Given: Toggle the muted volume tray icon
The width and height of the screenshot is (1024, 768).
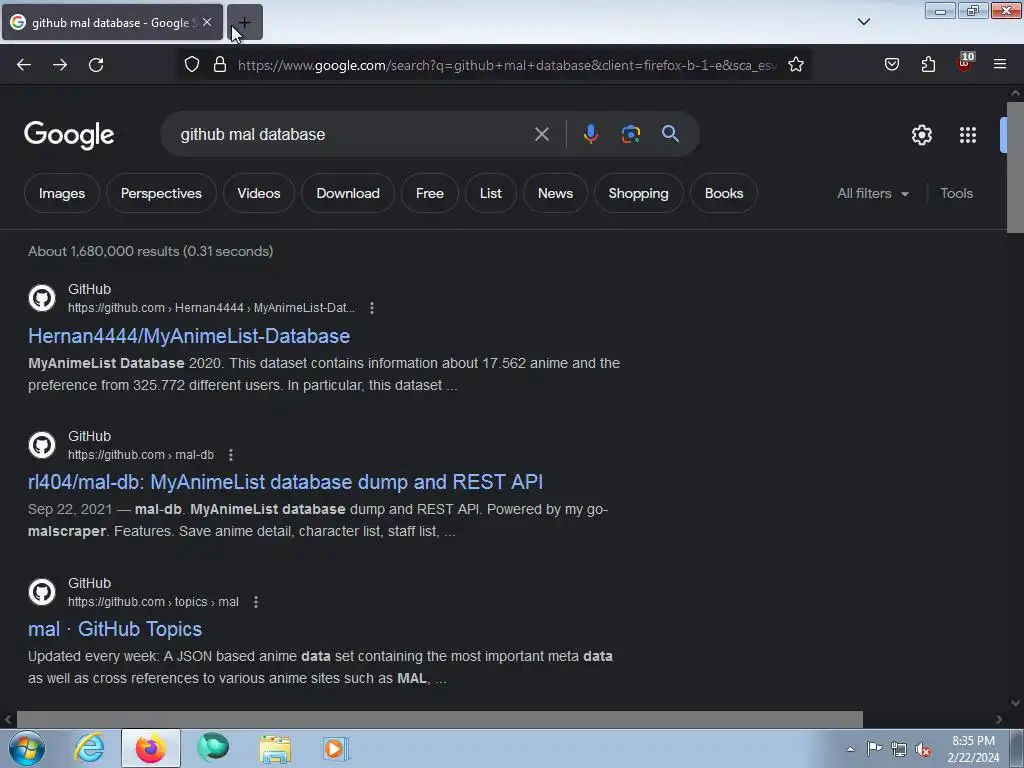Looking at the screenshot, I should pyautogui.click(x=923, y=750).
